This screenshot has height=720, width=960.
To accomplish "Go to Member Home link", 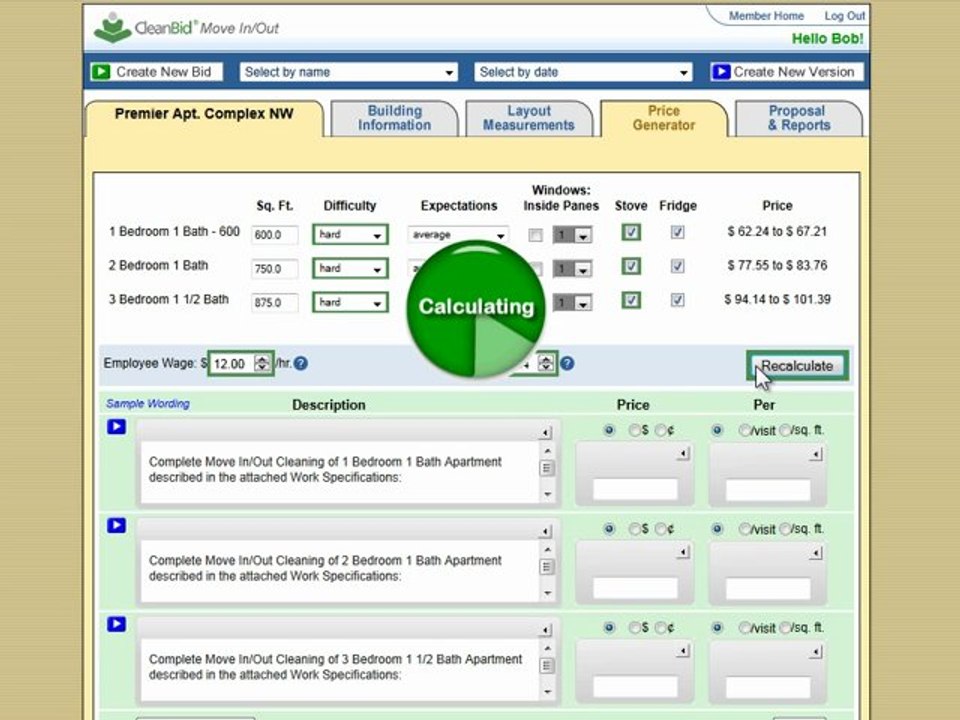I will [766, 16].
